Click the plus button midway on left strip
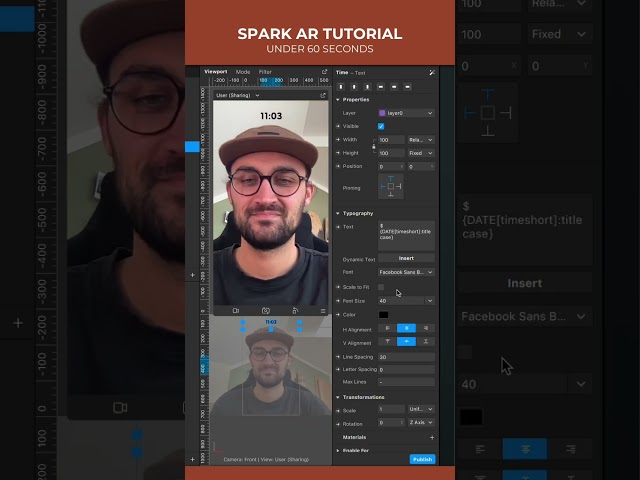Viewport: 640px width, 480px height. click(x=193, y=275)
